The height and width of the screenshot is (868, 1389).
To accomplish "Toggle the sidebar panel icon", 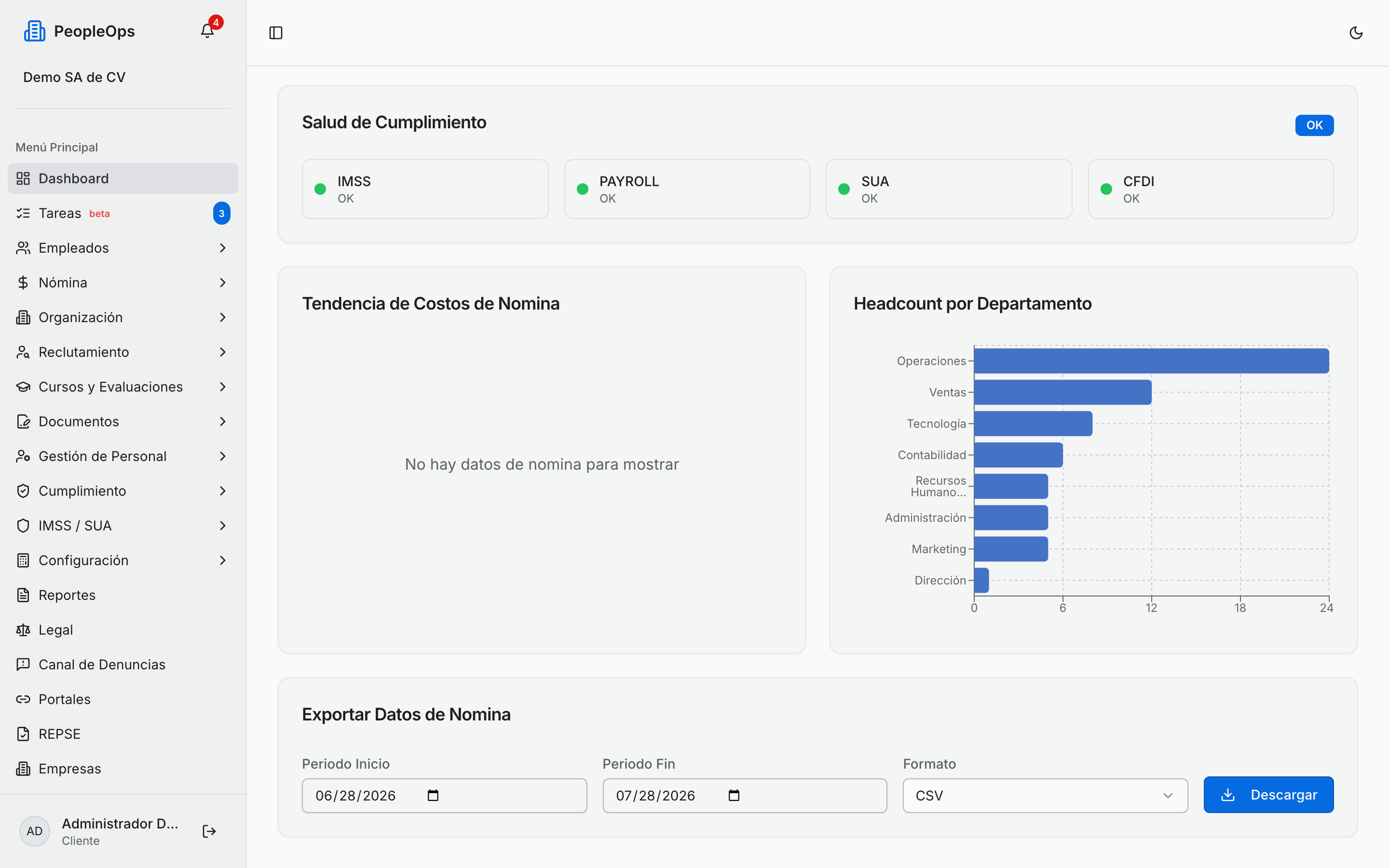I will click(275, 33).
